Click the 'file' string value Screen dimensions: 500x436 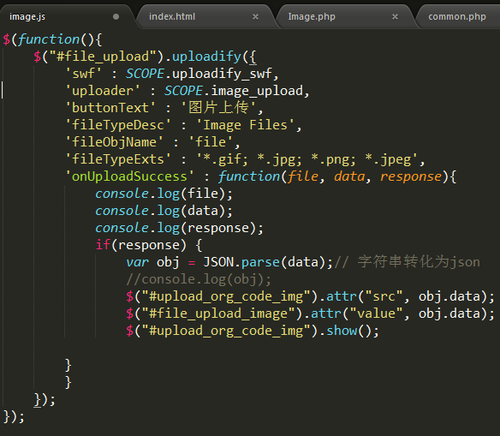tap(211, 142)
